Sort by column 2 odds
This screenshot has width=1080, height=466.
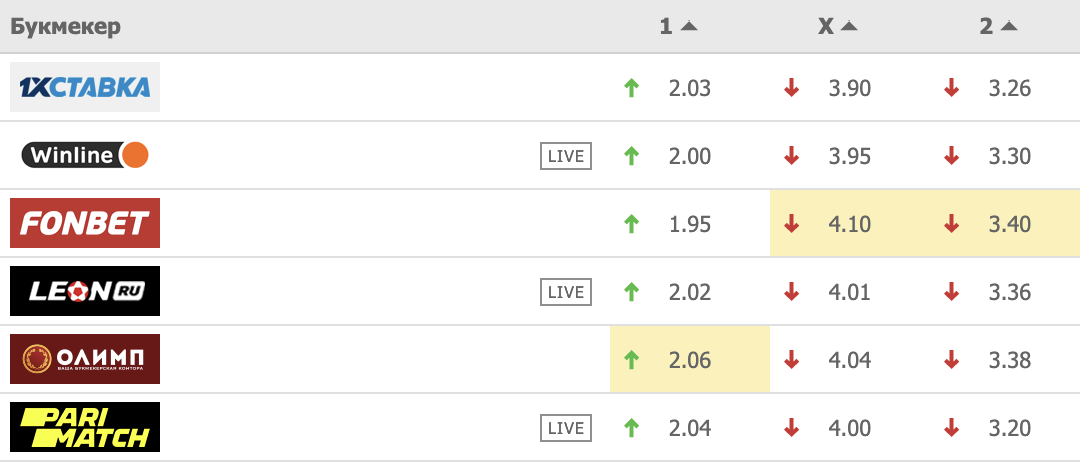coord(998,27)
